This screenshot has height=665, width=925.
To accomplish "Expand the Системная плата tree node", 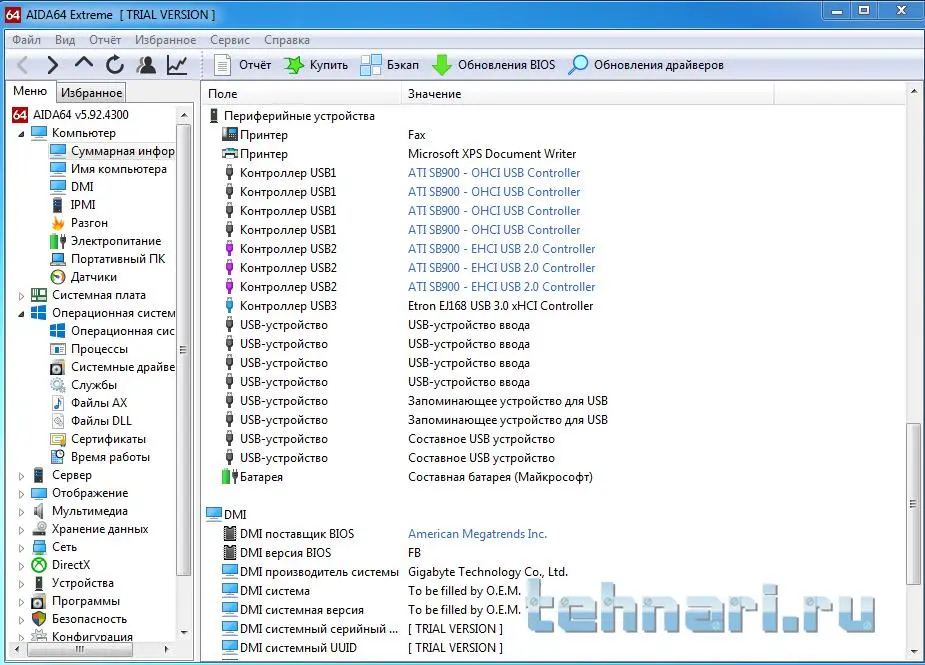I will [x=22, y=296].
